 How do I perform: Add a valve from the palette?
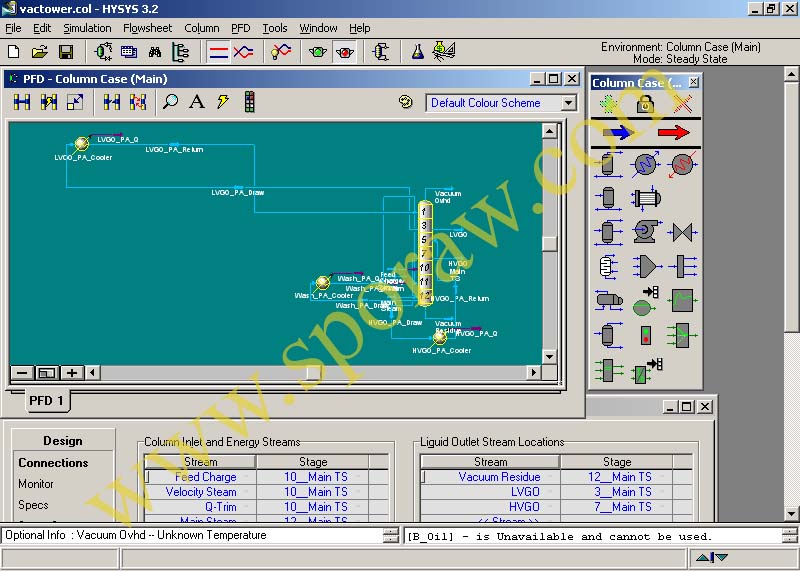point(683,233)
